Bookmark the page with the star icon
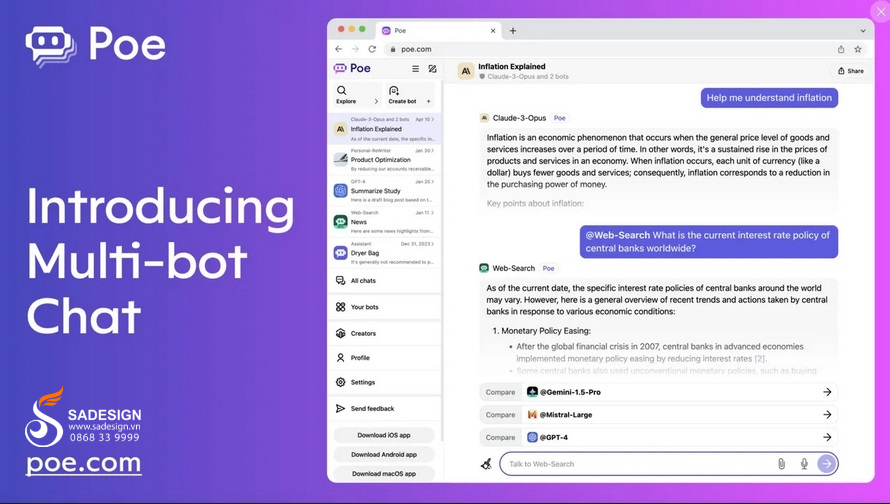890x504 pixels. 858,49
